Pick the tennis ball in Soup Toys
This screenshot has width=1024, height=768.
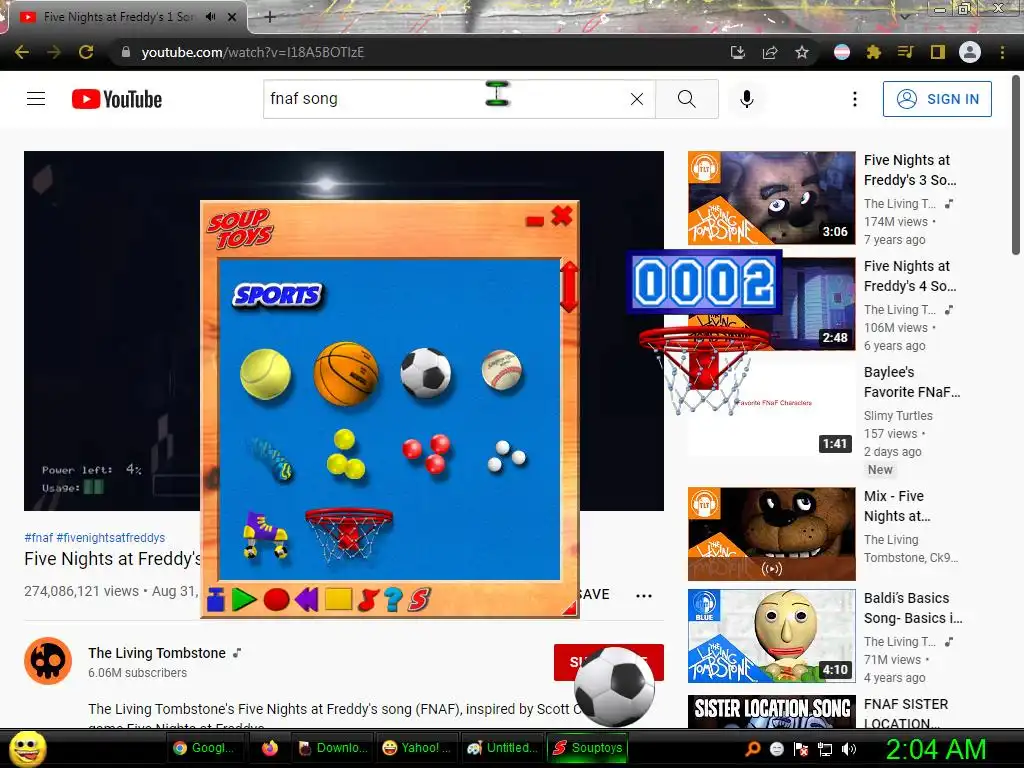(x=265, y=374)
